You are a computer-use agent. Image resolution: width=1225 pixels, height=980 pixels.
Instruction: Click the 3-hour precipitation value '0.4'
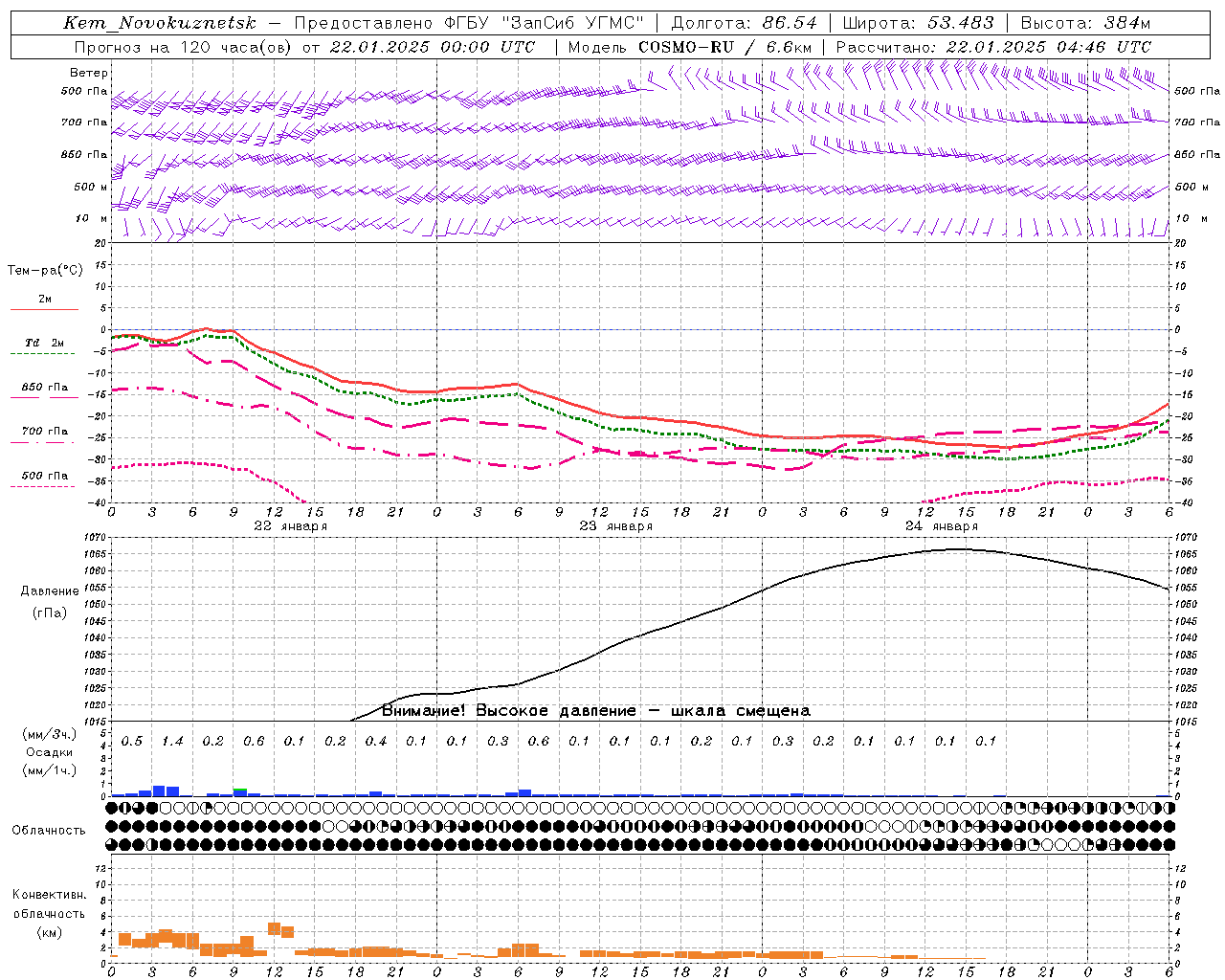376,741
